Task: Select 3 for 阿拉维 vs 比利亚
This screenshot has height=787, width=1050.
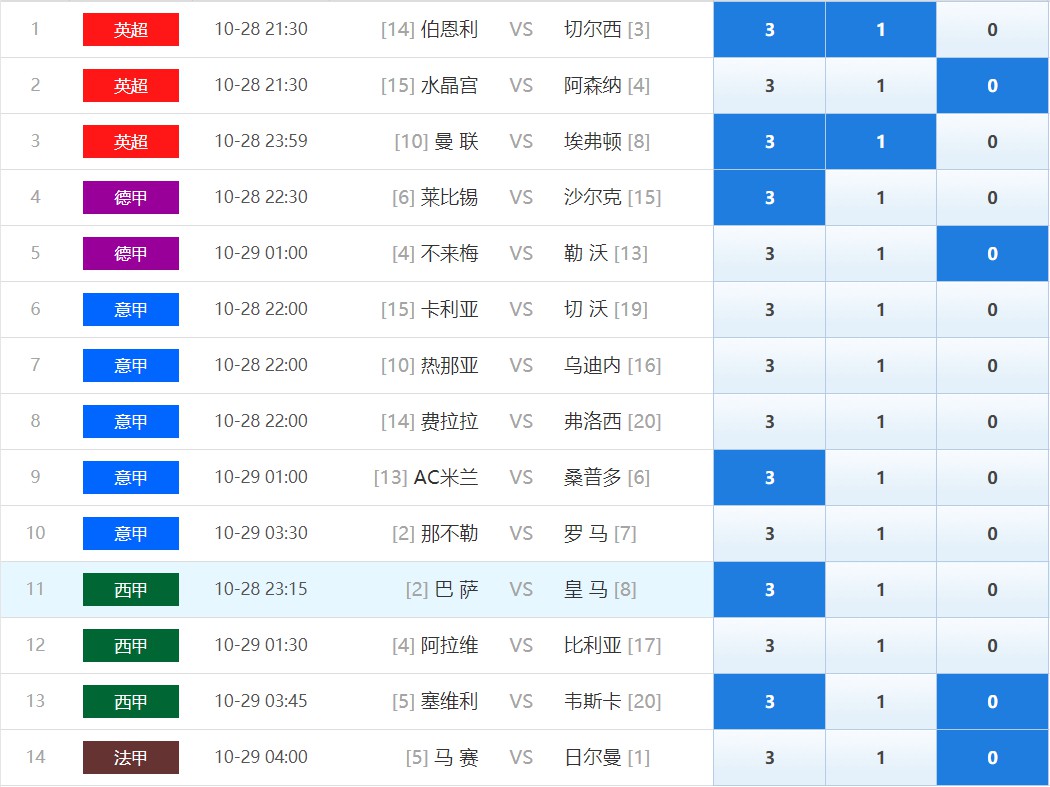Action: 769,646
